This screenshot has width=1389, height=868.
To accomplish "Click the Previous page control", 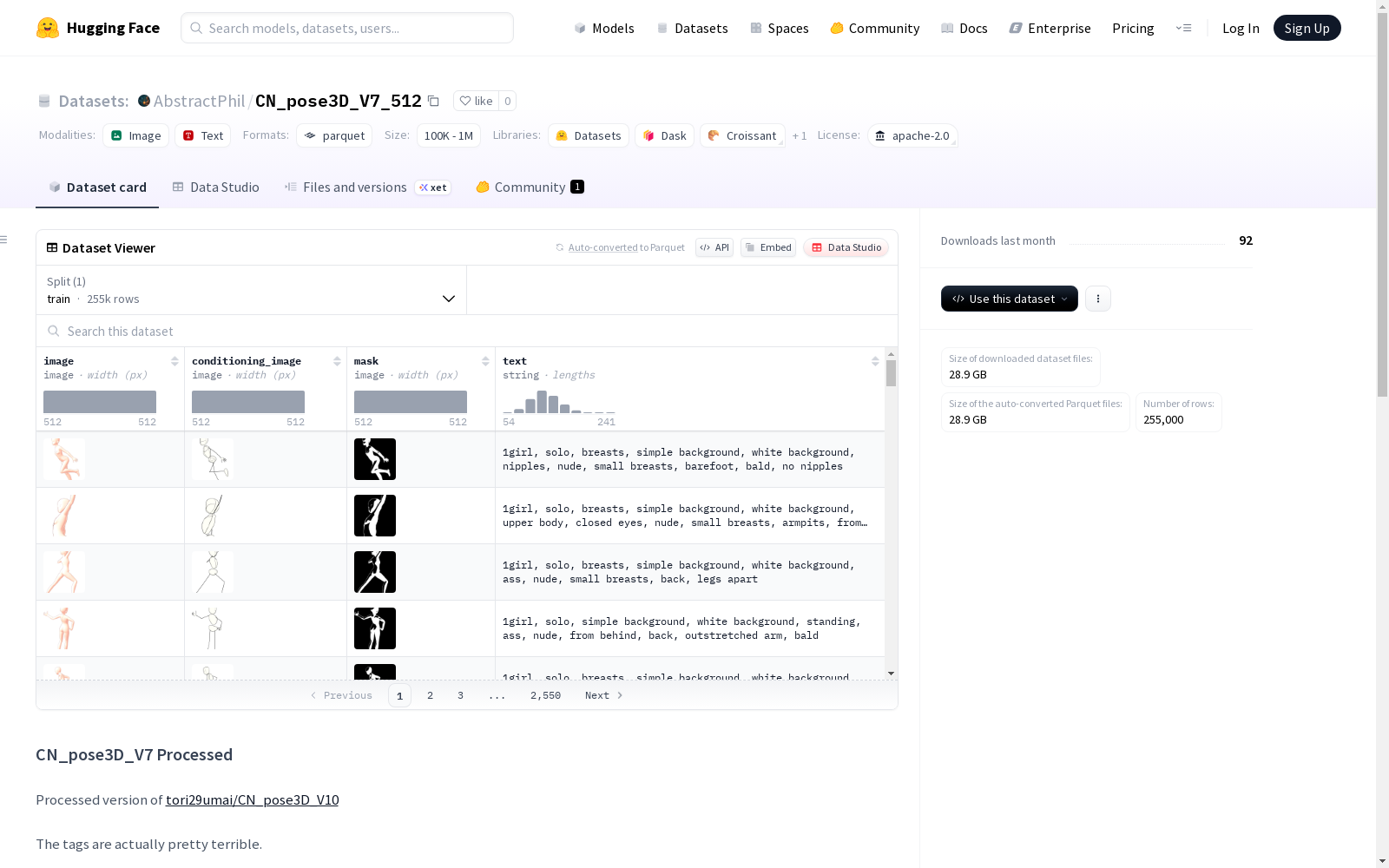I will pos(341,695).
